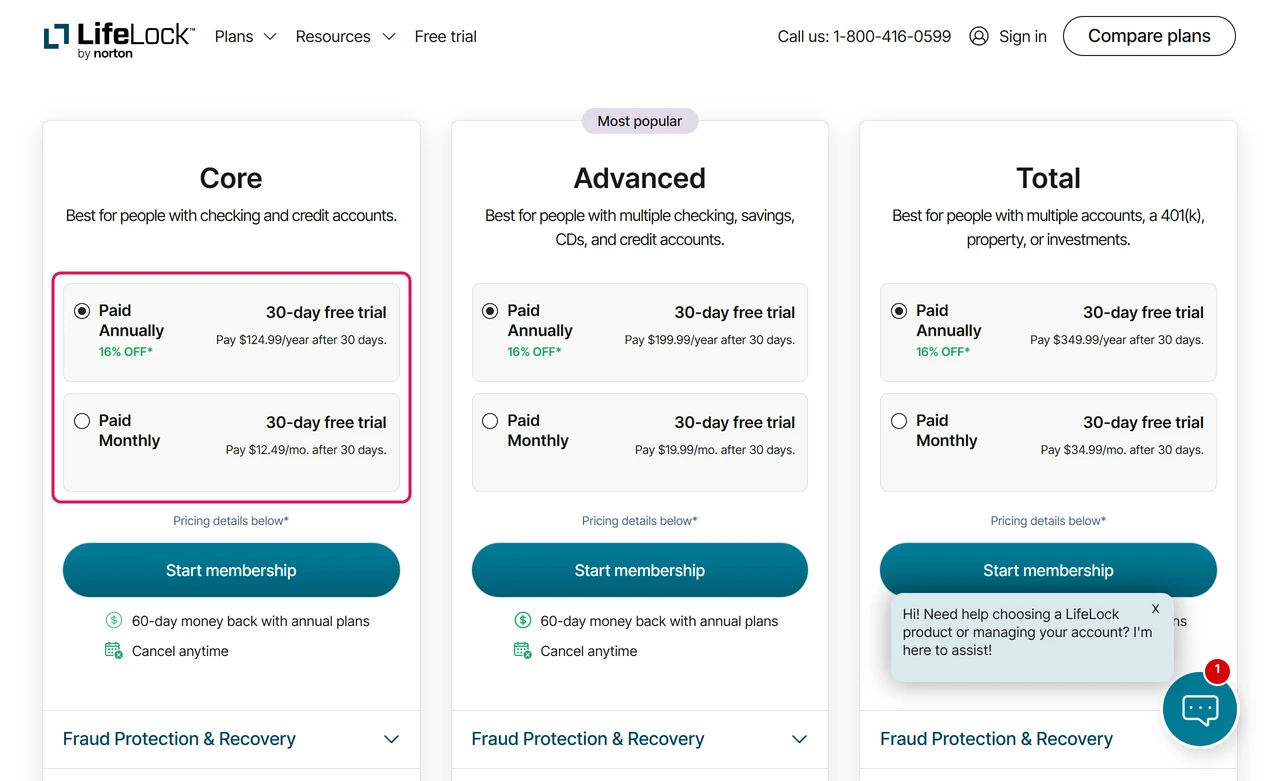The image size is (1280, 781).
Task: Click Advanced plan Cancel anytime calendar icon
Action: (522, 651)
